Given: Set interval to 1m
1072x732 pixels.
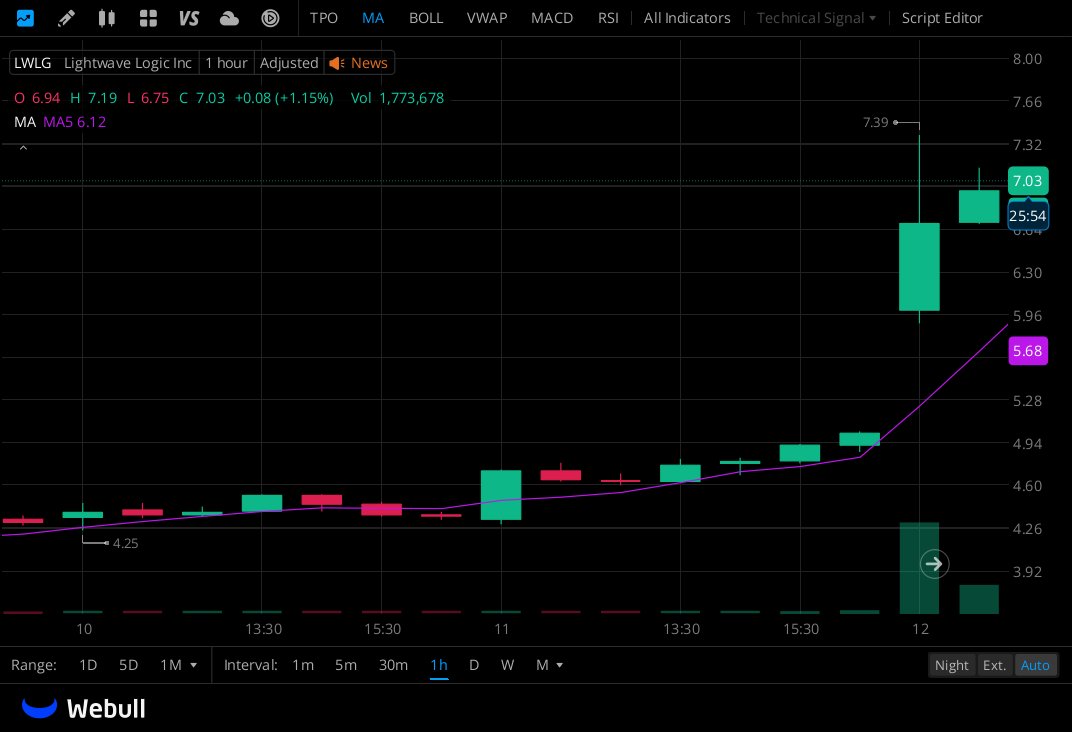Looking at the screenshot, I should point(303,665).
